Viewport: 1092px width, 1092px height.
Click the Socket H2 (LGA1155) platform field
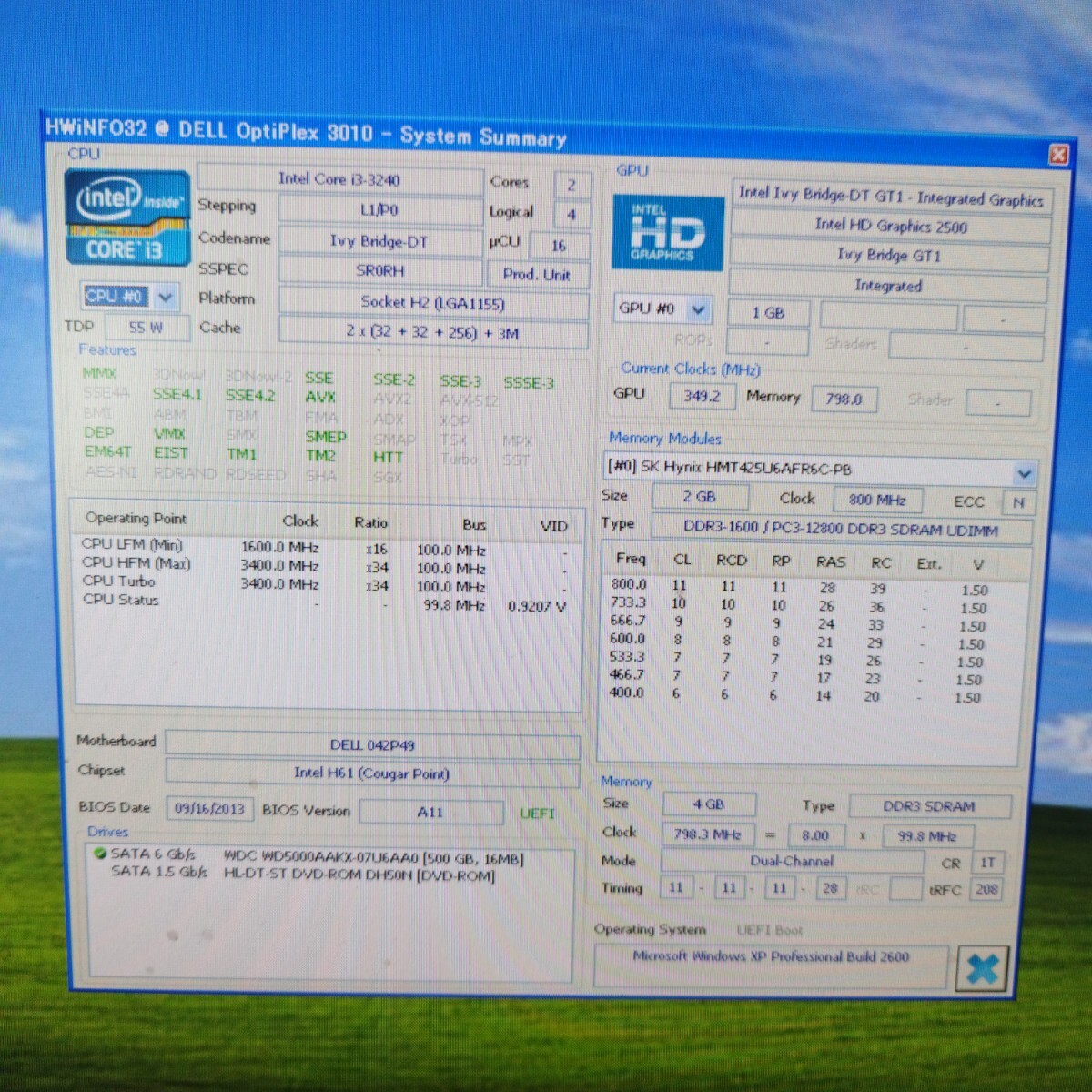(432, 303)
